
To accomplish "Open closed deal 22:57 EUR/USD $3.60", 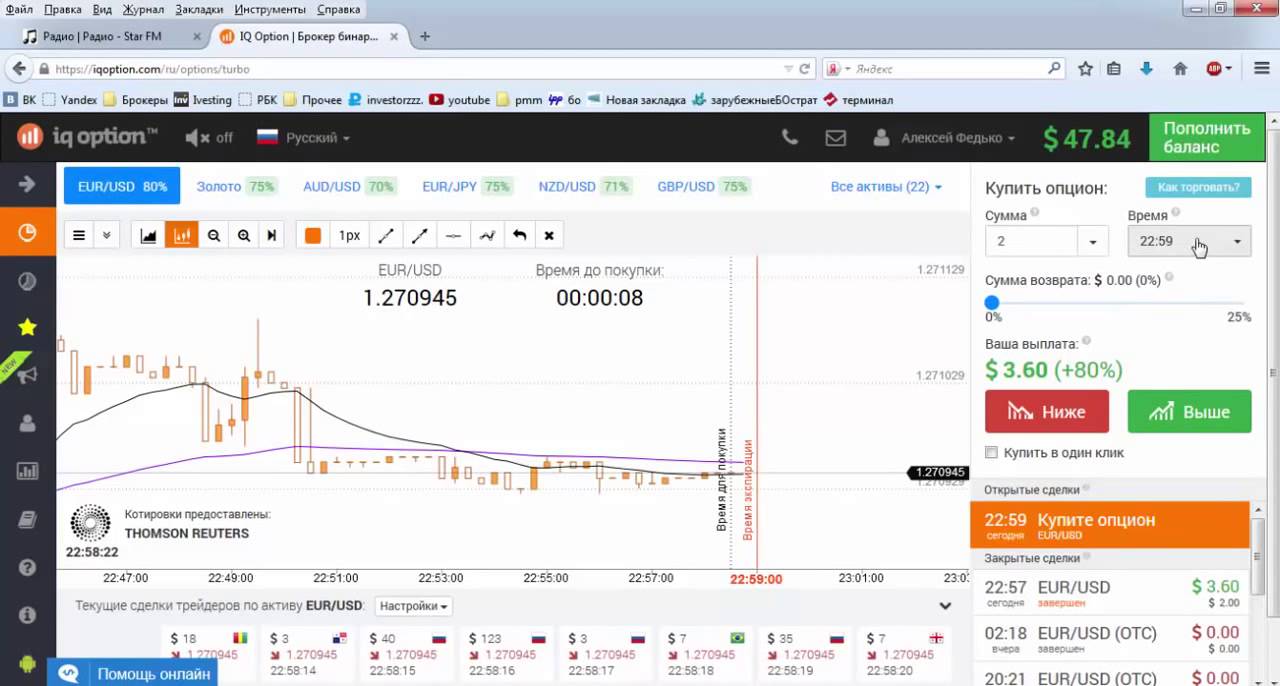I will point(1110,593).
